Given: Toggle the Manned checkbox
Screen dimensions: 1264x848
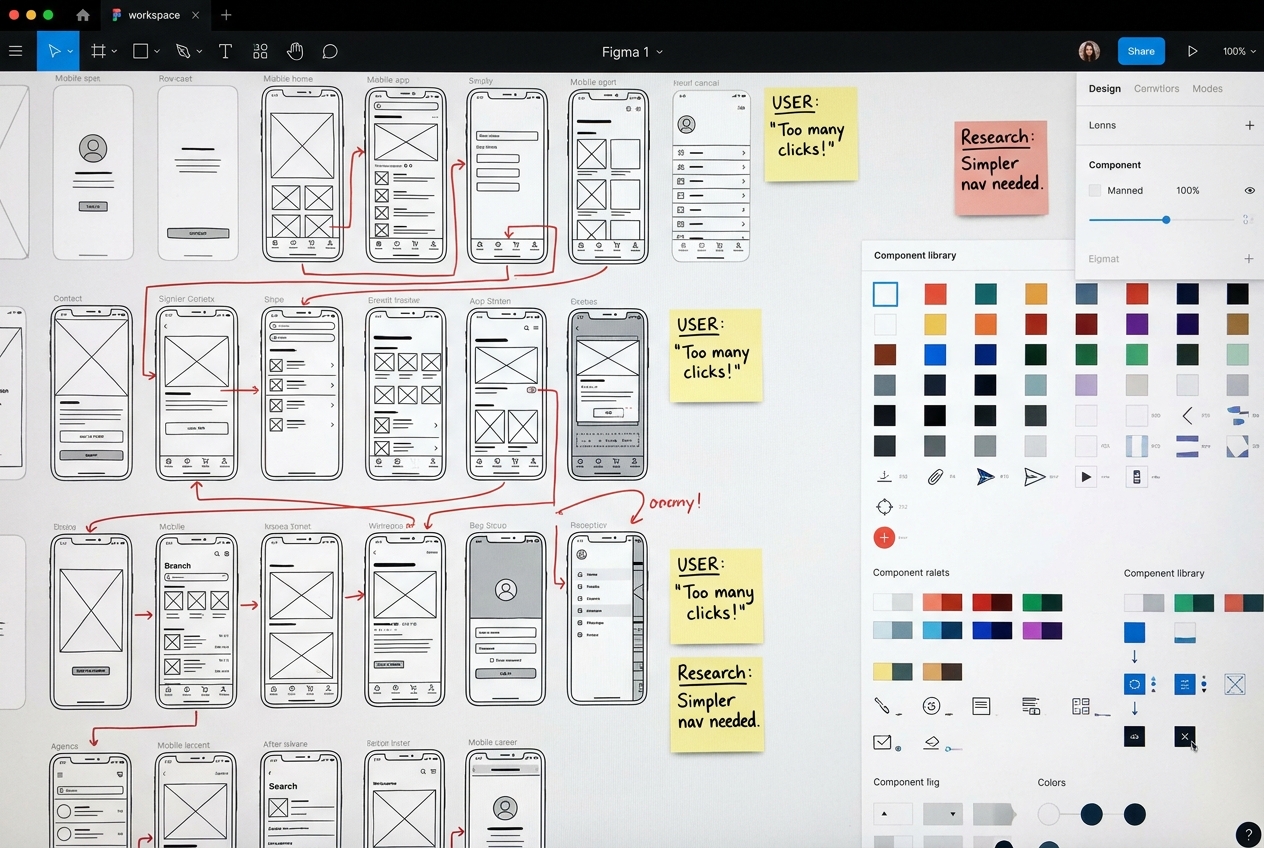Looking at the screenshot, I should click(1095, 190).
